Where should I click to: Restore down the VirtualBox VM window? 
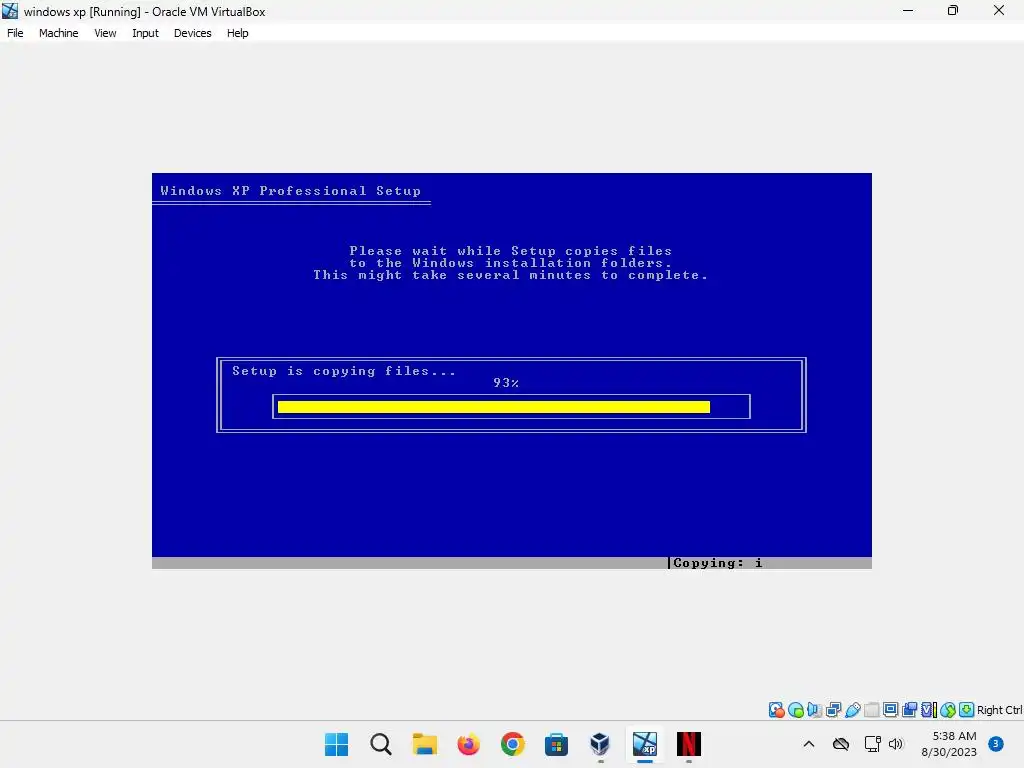pyautogui.click(x=953, y=10)
